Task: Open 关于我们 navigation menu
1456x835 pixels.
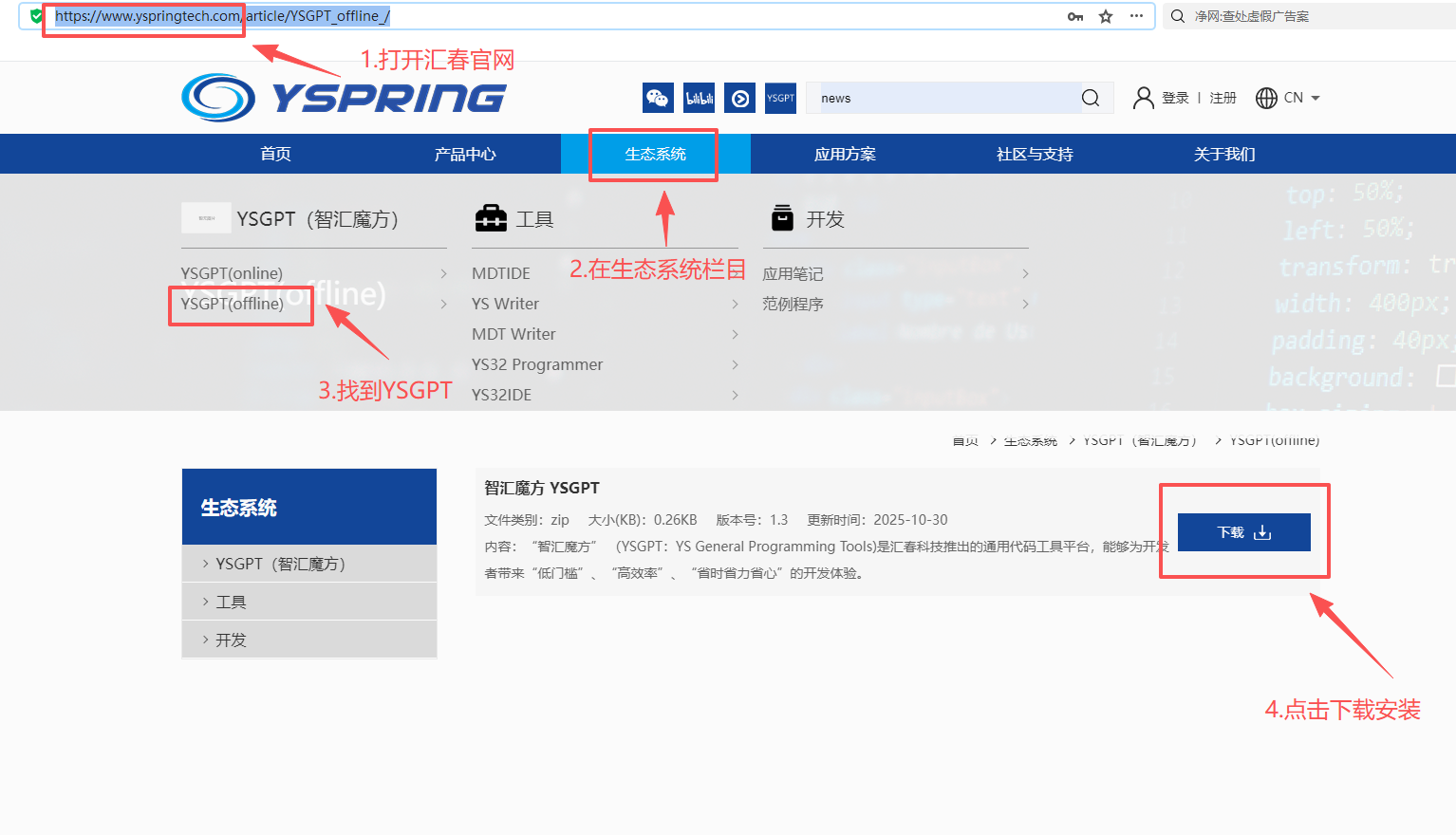Action: 1225,154
